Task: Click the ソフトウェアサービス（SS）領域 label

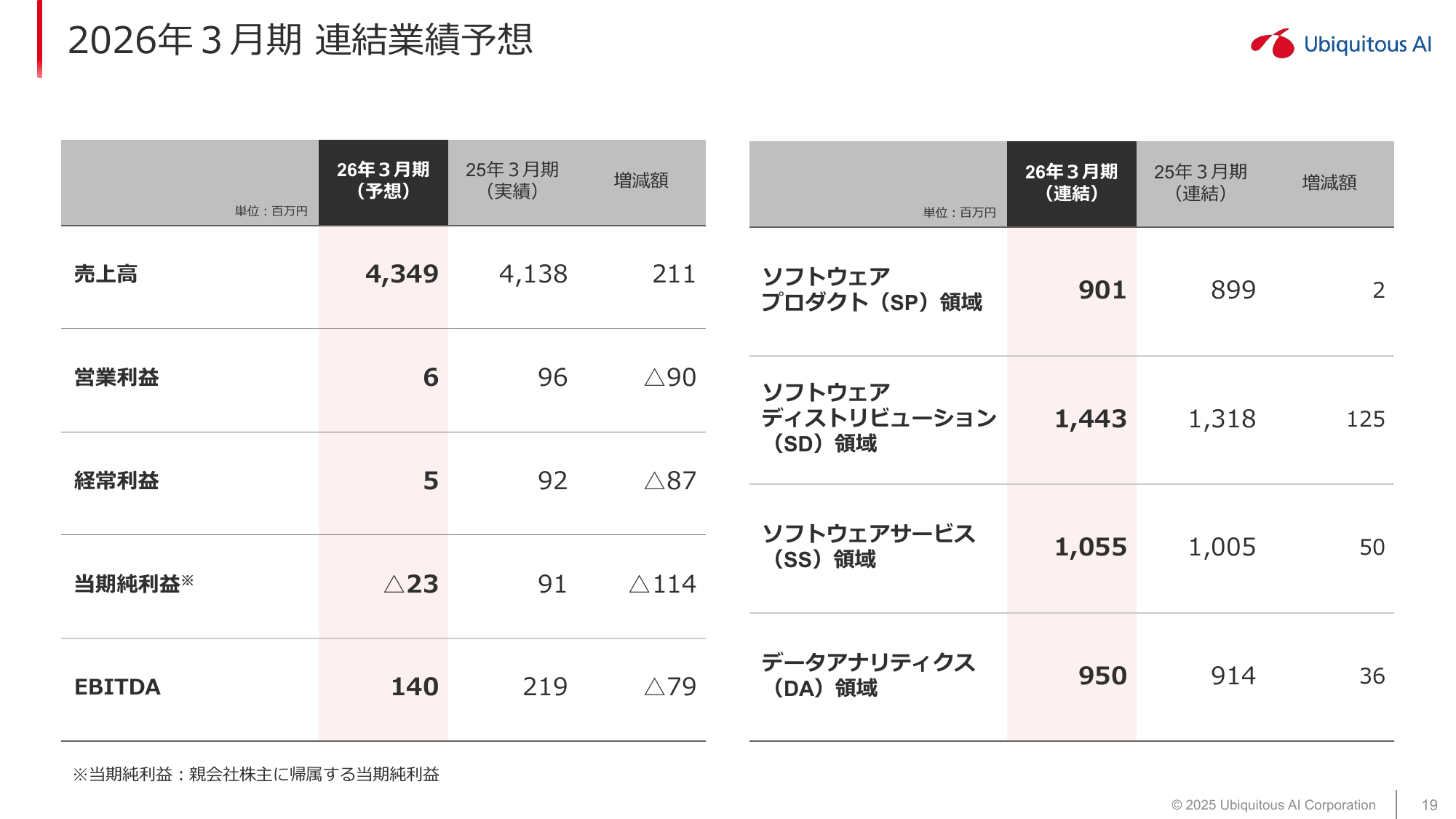Action: (x=868, y=547)
